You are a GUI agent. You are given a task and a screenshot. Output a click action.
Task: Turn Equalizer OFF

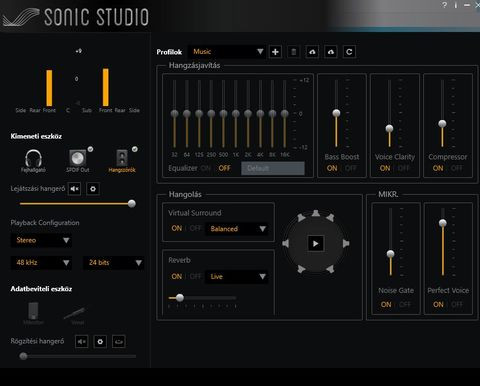pos(224,168)
